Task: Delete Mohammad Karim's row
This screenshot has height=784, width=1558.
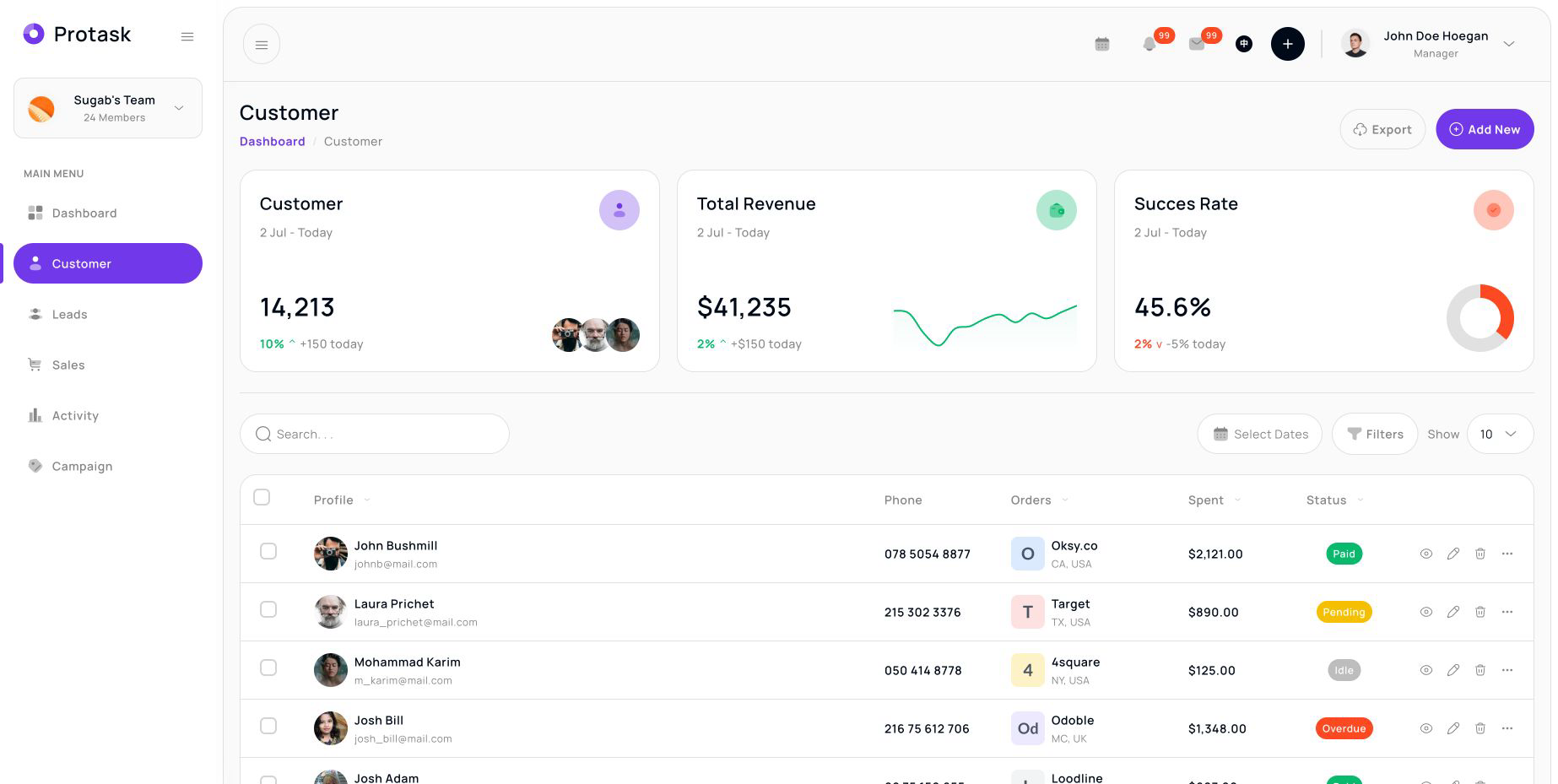Action: coord(1480,670)
